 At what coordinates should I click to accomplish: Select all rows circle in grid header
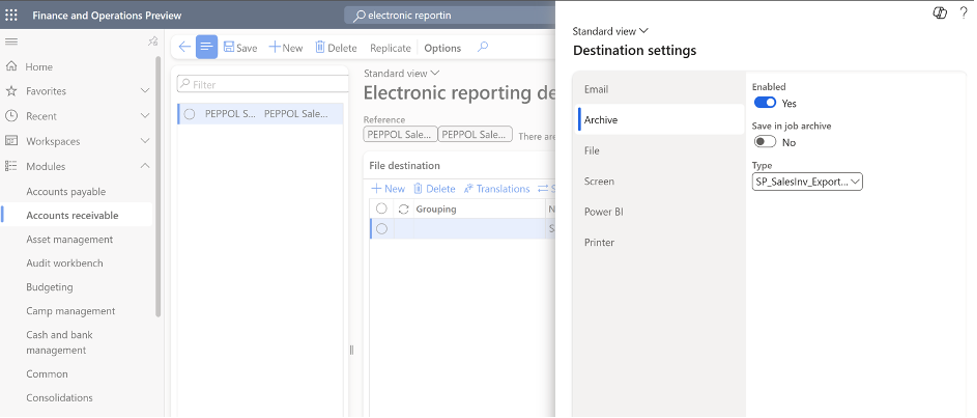click(381, 209)
